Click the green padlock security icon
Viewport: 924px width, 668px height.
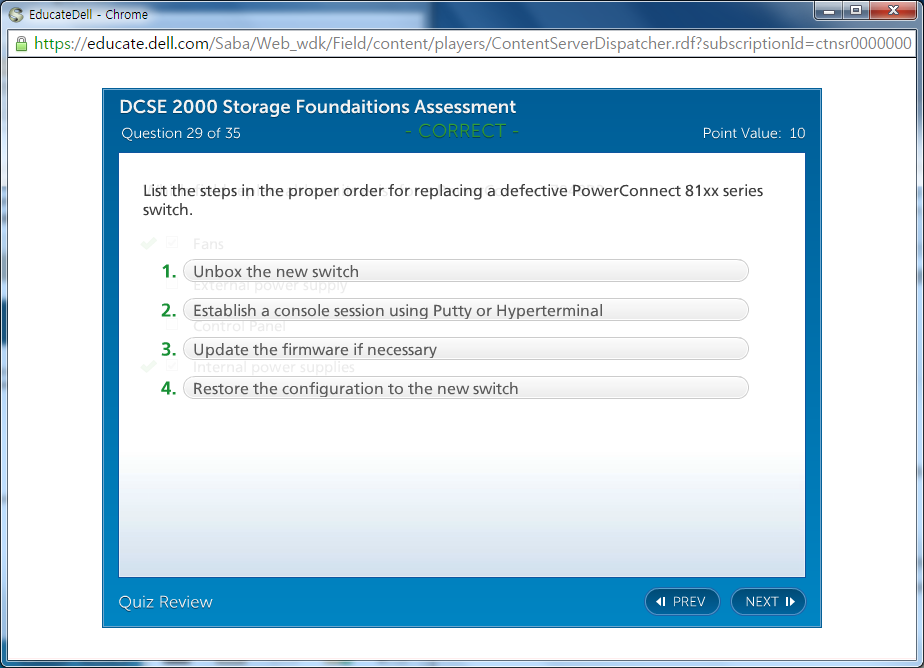(x=21, y=44)
